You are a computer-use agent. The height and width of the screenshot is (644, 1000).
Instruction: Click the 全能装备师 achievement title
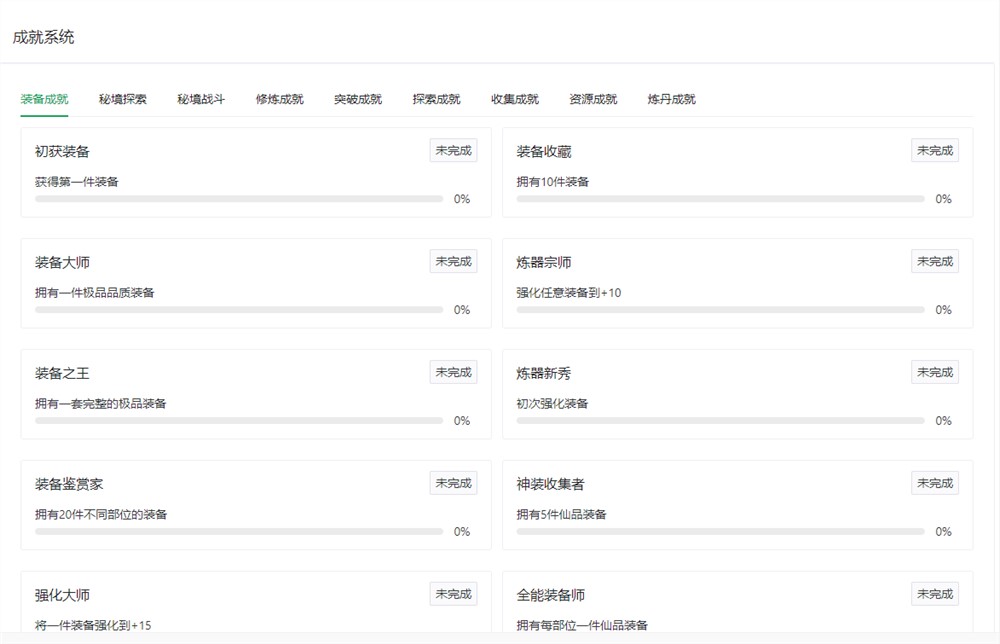point(550,595)
